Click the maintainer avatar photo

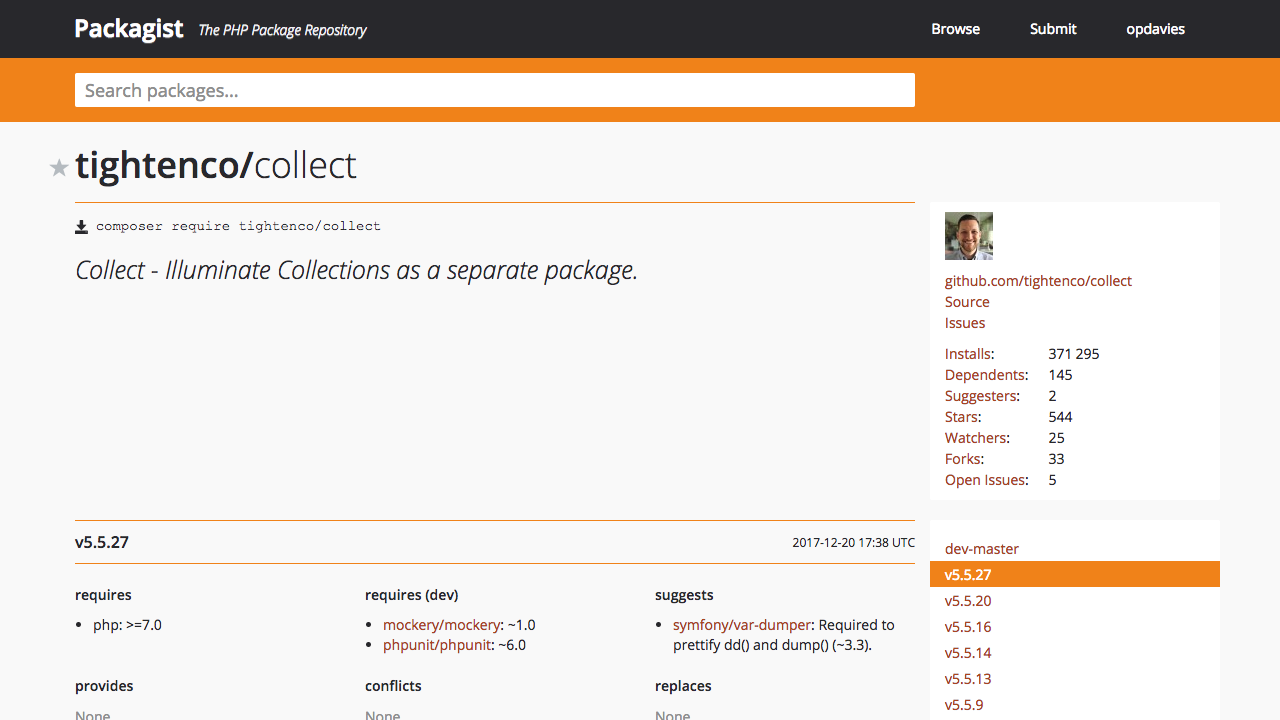[x=968, y=236]
